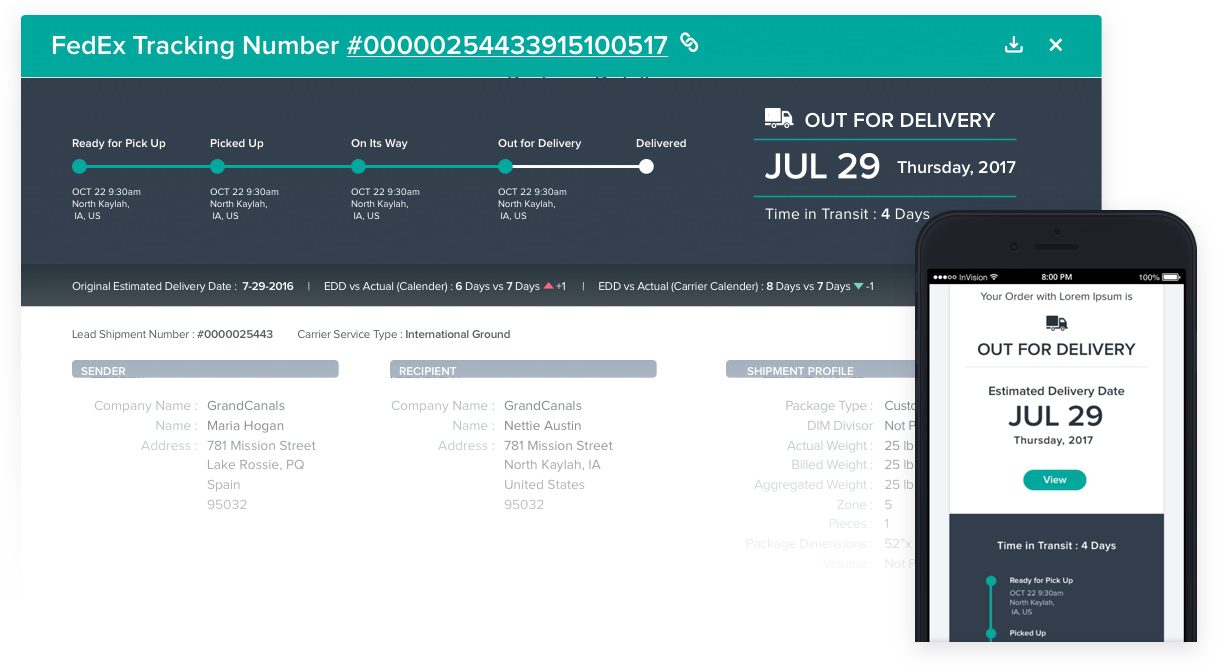1218x669 pixels.
Task: Click the green down triangle -1 indicator
Action: pos(858,287)
